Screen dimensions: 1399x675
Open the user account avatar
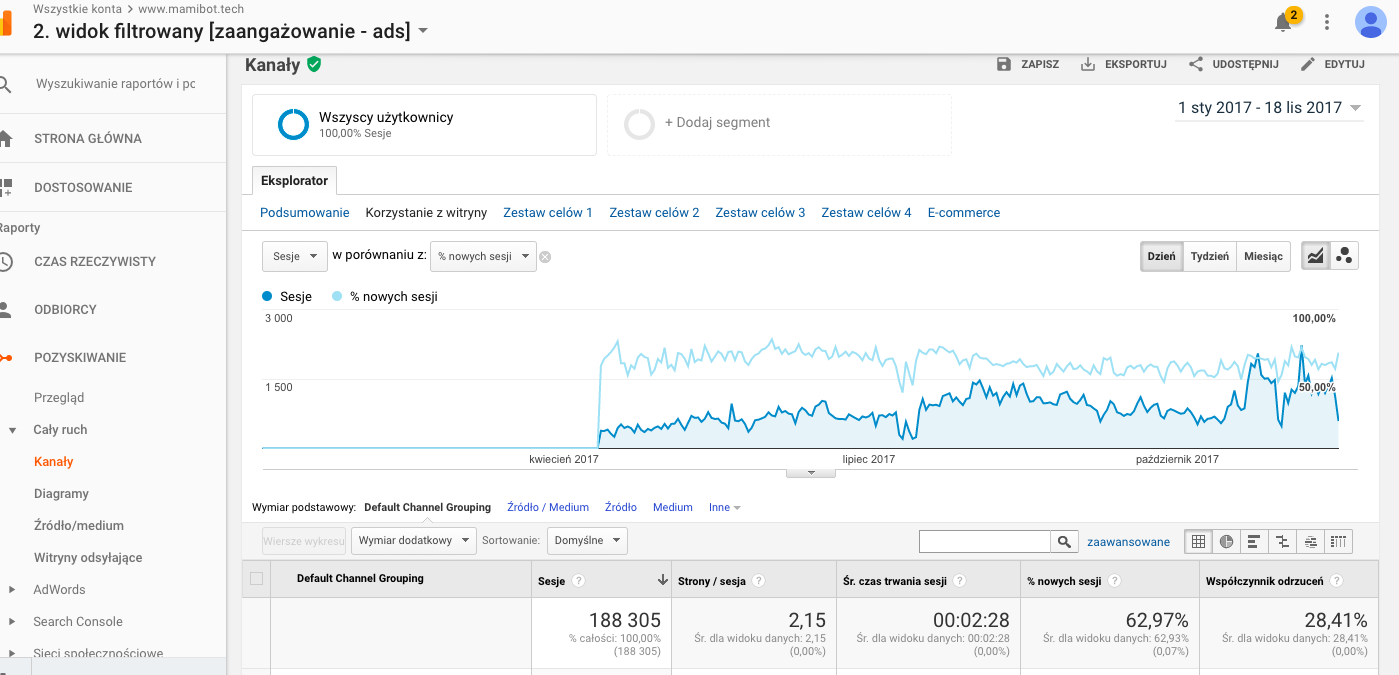tap(1369, 22)
